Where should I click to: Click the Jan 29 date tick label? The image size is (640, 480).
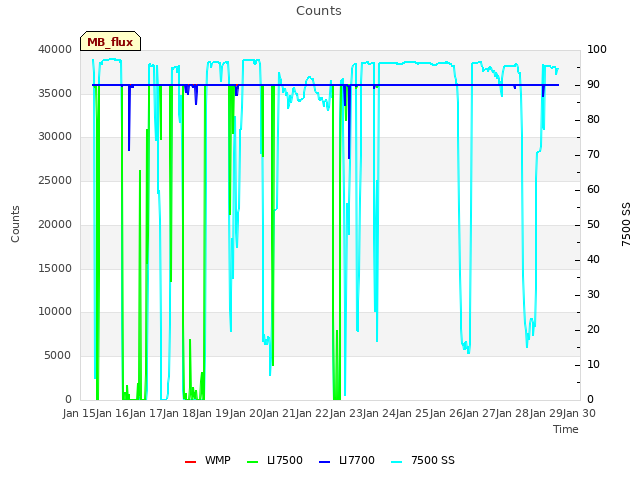547,413
